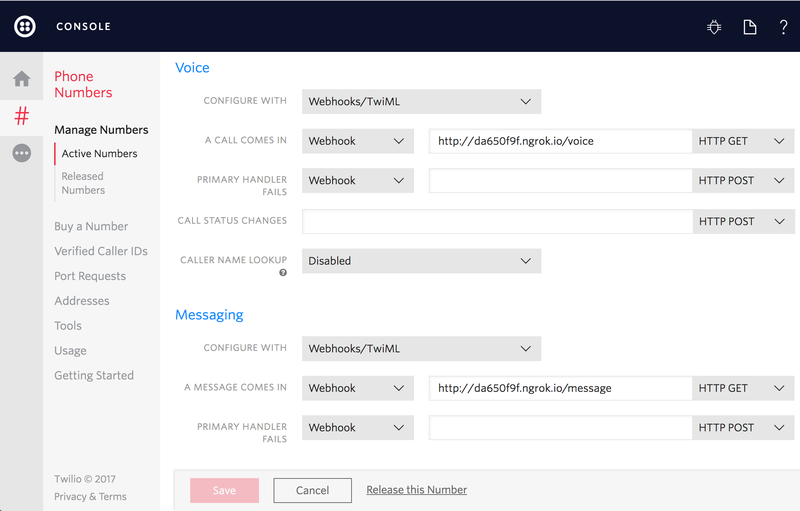
Task: Click messaging primary handler fails URL field
Action: pyautogui.click(x=560, y=427)
